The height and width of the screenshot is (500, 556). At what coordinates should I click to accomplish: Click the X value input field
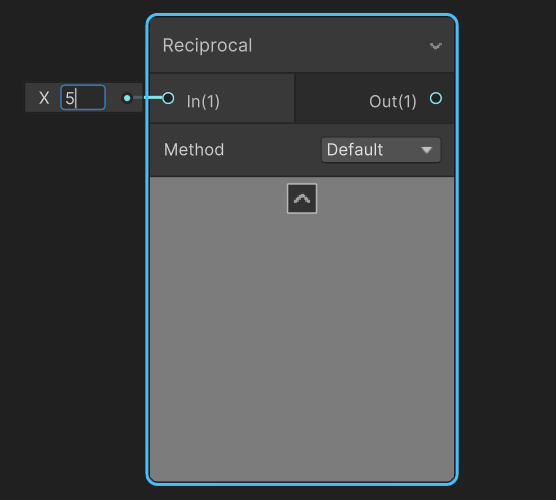83,98
